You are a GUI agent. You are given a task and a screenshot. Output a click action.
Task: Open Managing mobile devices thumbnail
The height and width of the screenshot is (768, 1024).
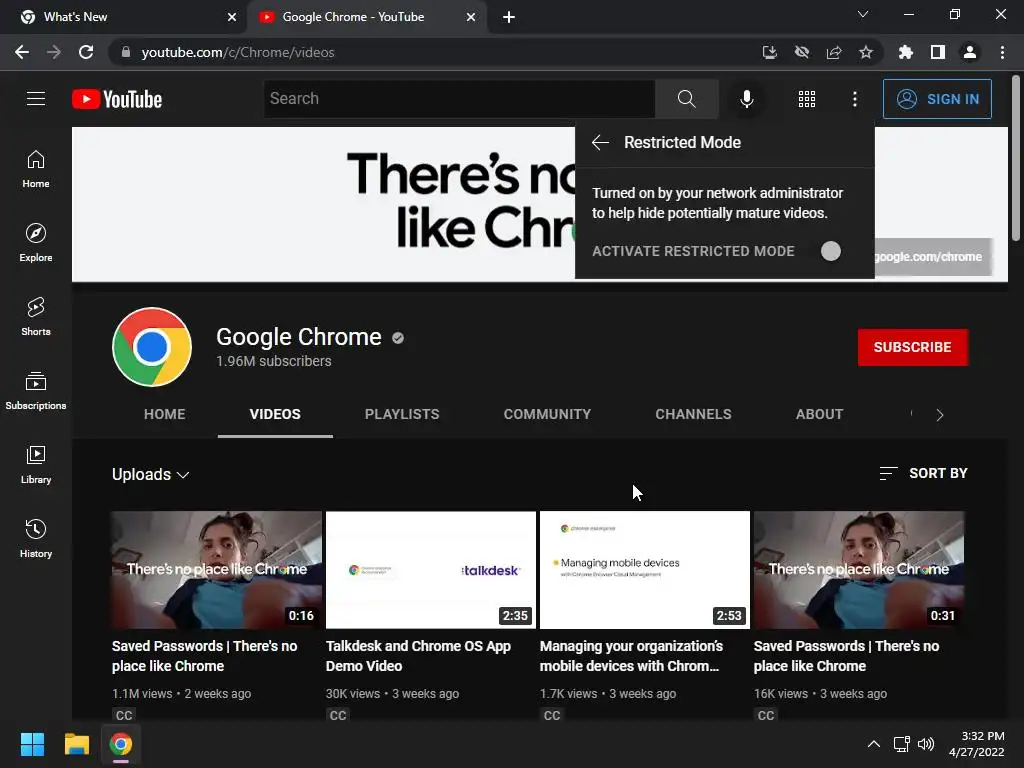click(x=645, y=569)
